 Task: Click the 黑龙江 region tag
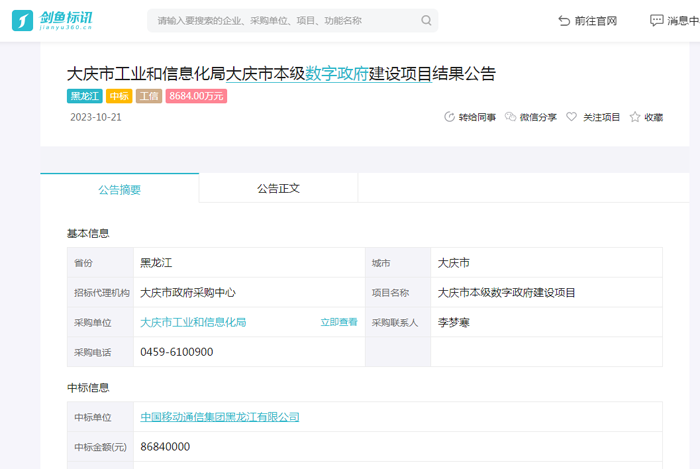(85, 96)
